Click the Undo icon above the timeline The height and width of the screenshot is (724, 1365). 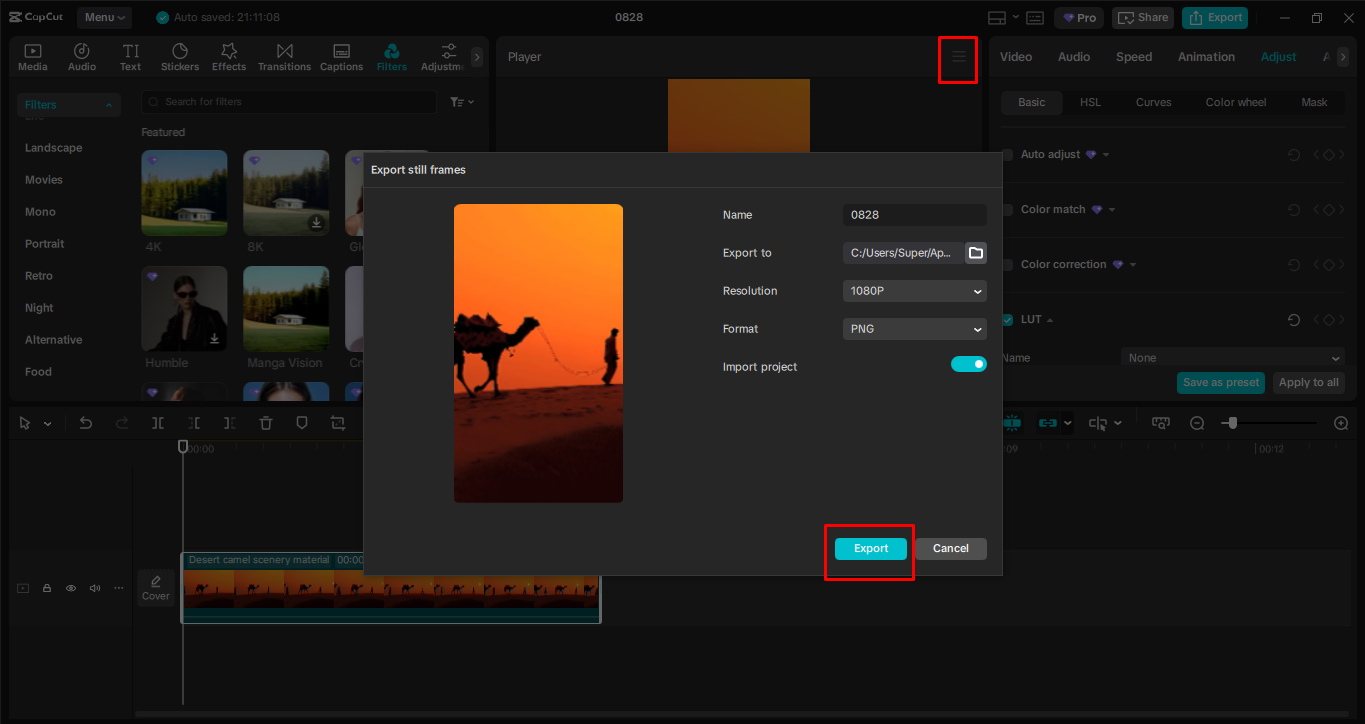[85, 422]
